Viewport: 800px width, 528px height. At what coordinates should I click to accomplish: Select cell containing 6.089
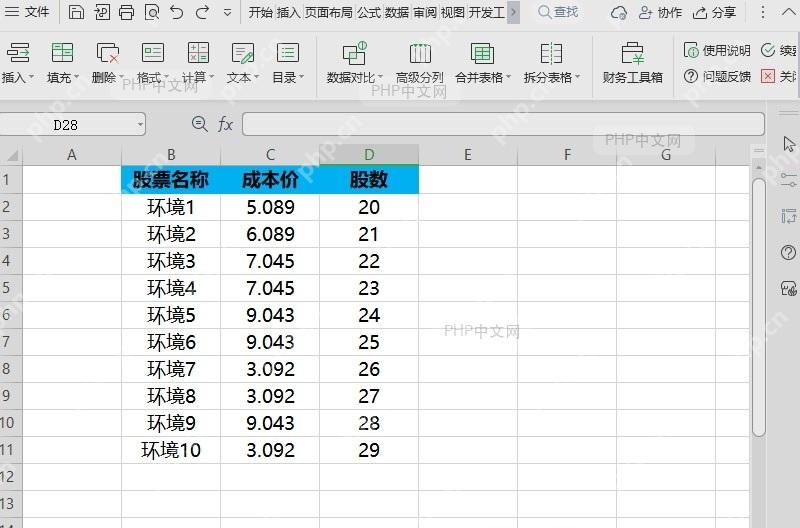(270, 234)
